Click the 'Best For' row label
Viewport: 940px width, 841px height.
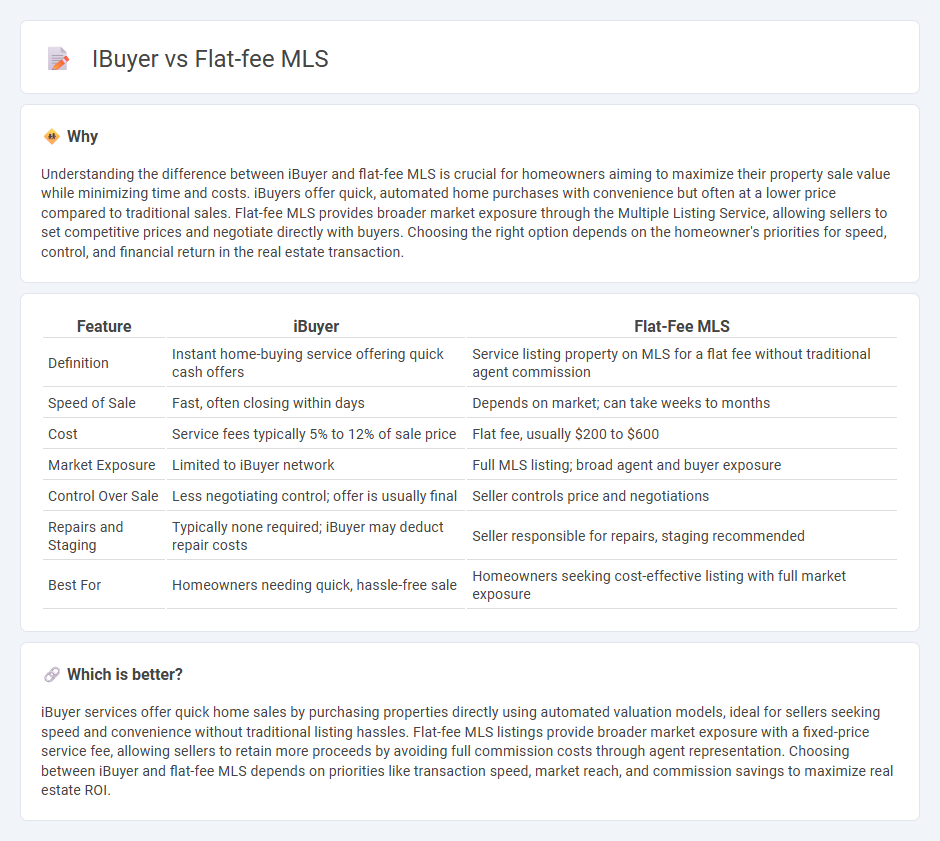[x=74, y=585]
